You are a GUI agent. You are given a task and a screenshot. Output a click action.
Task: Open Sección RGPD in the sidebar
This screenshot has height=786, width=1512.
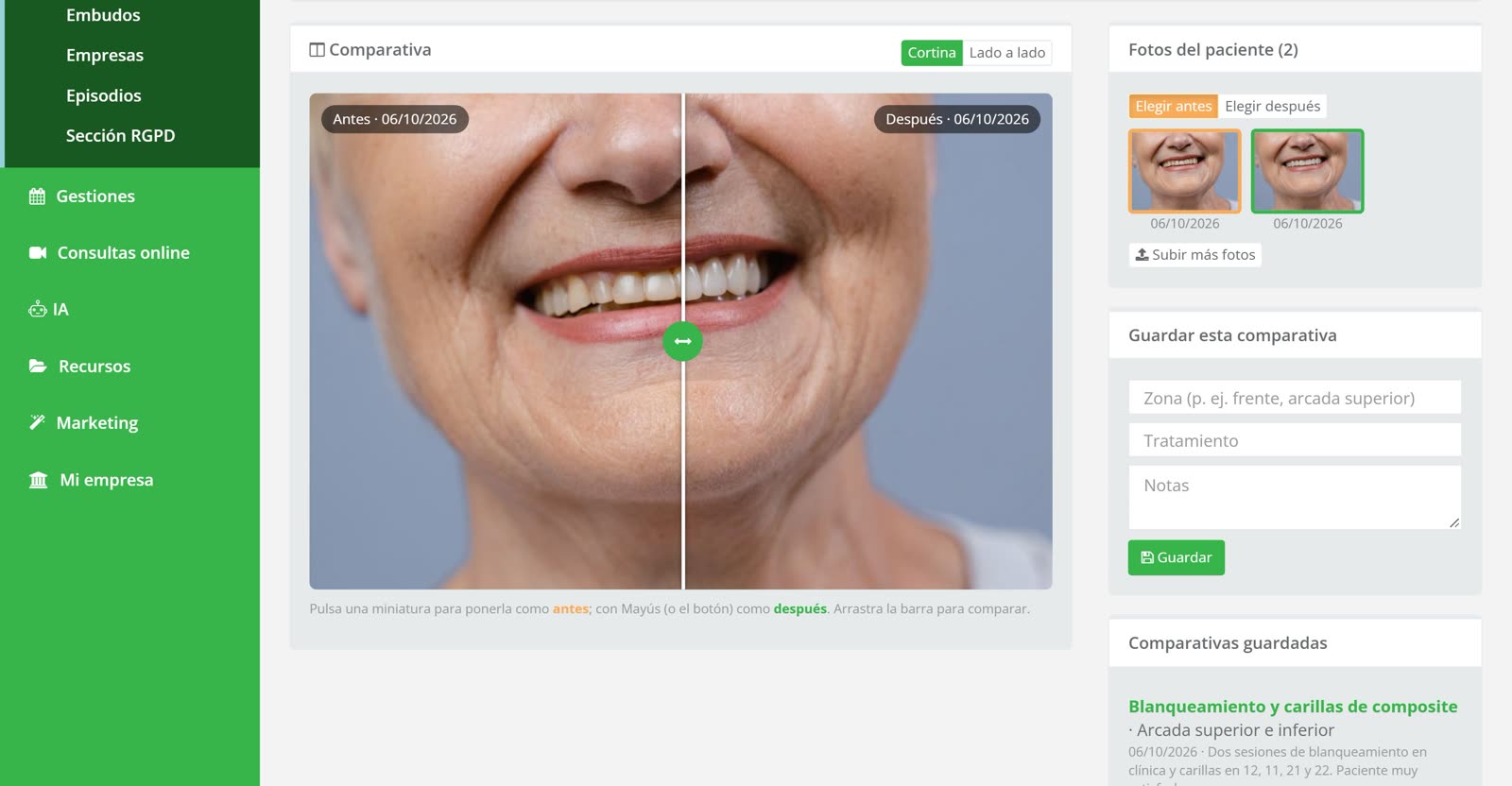[x=121, y=135]
